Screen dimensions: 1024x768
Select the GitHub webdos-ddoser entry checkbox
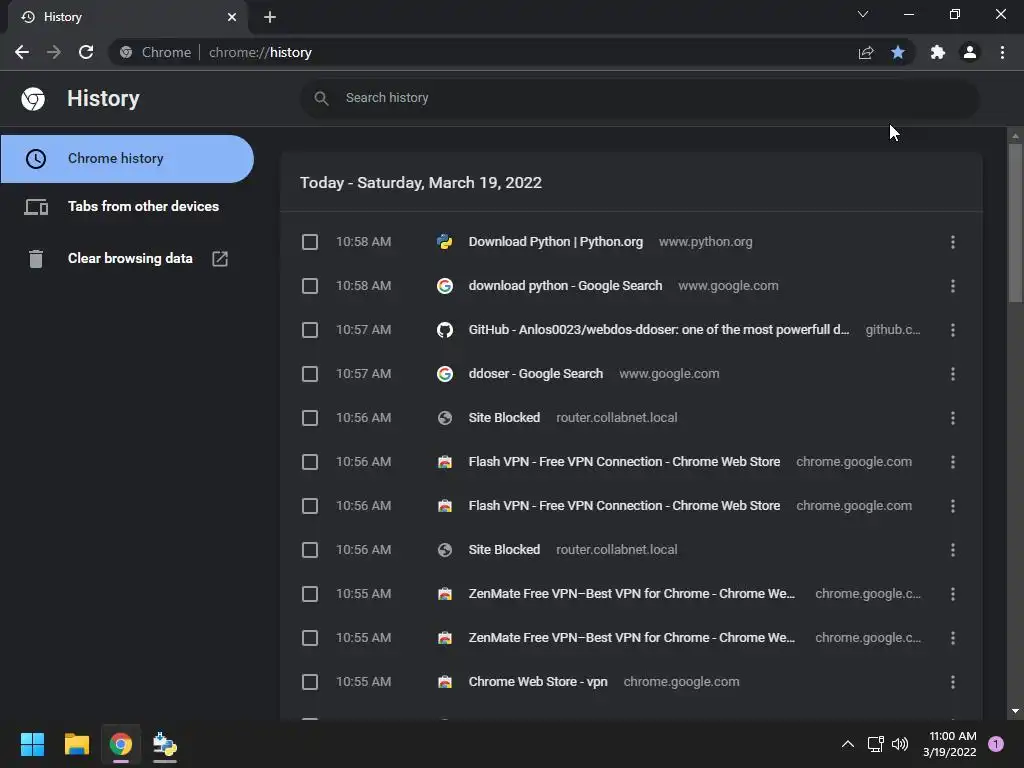pyautogui.click(x=310, y=330)
